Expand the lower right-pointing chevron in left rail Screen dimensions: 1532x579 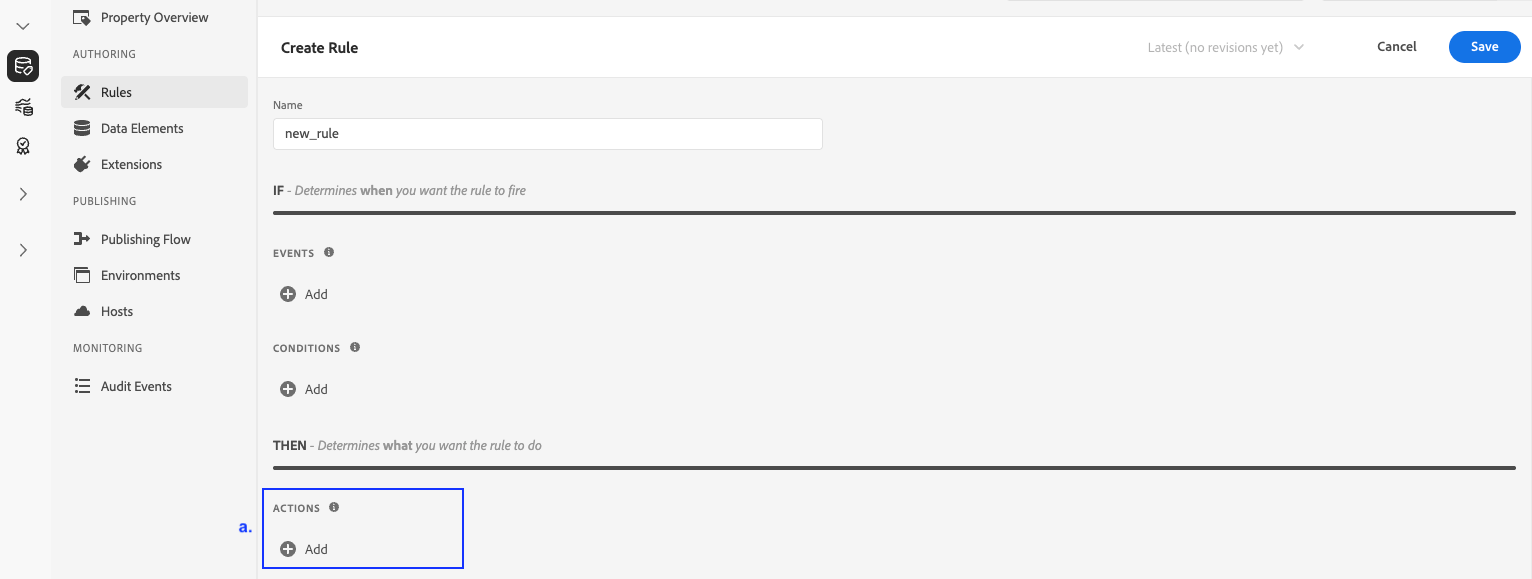coord(23,250)
